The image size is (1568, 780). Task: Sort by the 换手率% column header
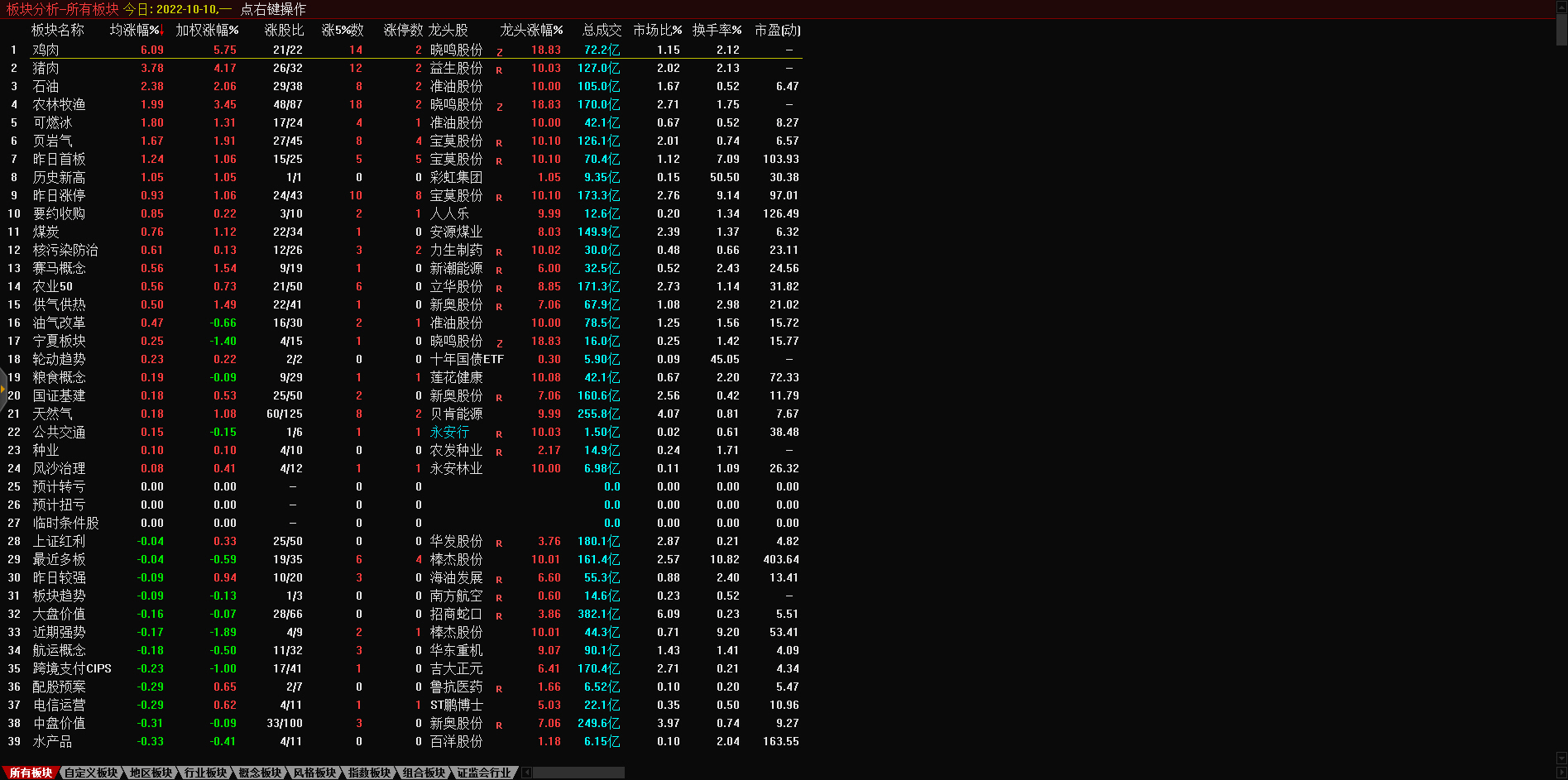[x=717, y=30]
